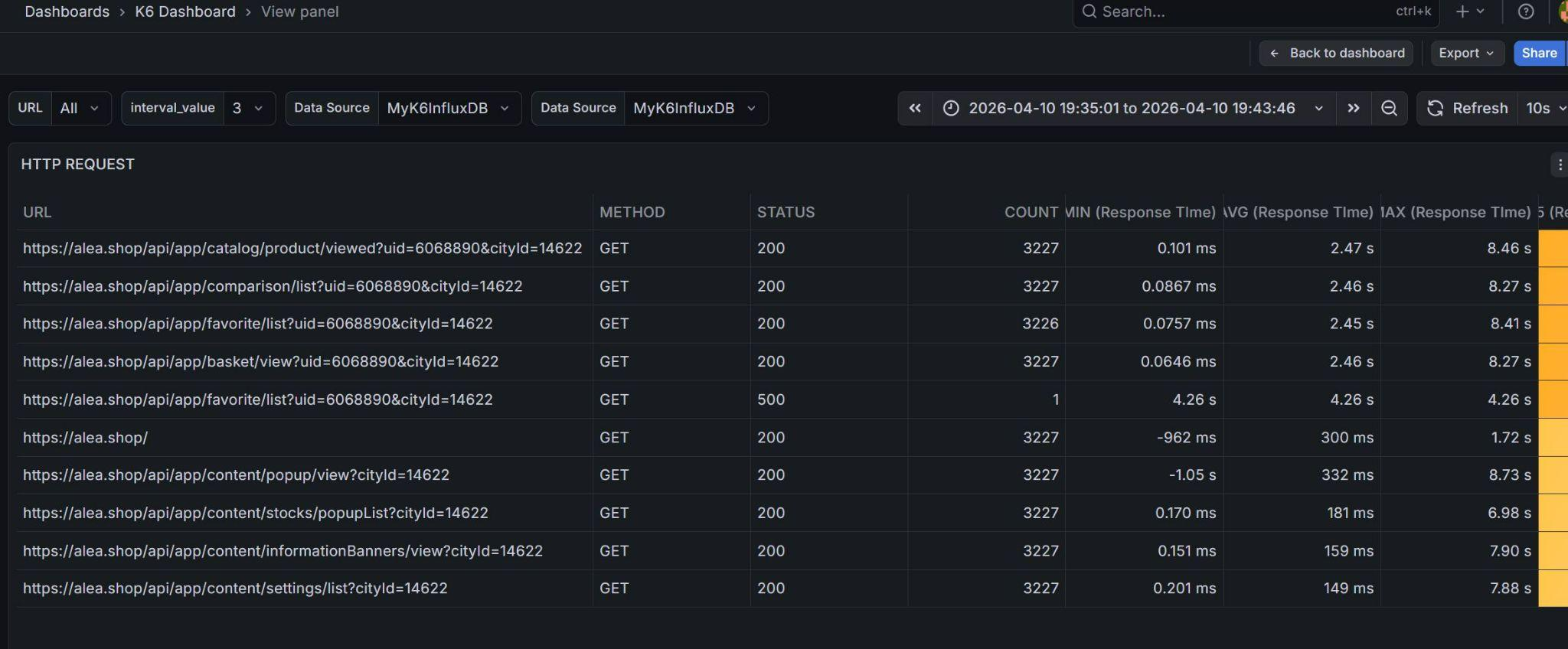Open the user avatar menu
Screen dimensions: 1568x649
tap(1563, 11)
